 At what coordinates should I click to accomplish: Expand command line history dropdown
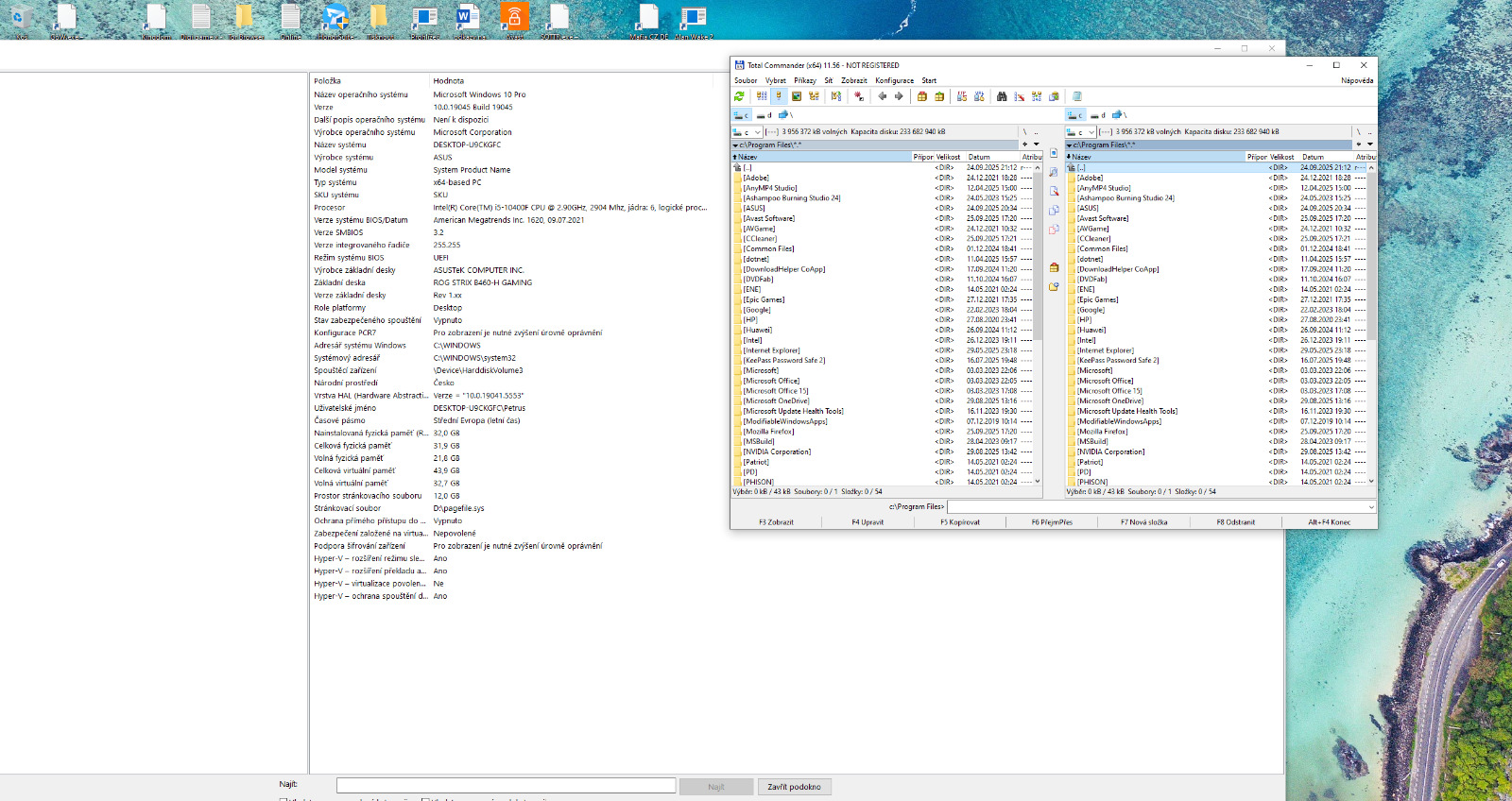[1370, 507]
